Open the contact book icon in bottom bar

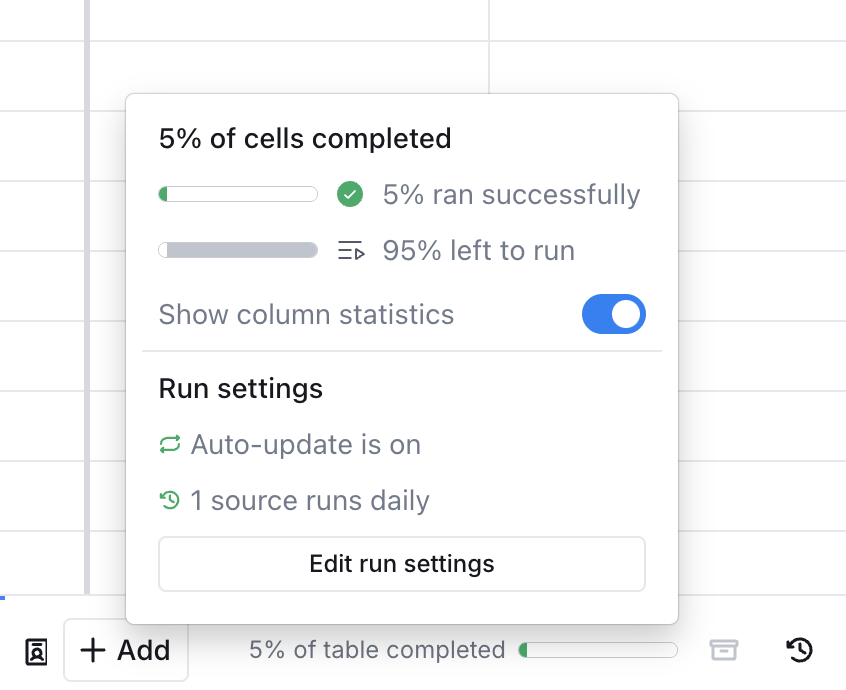tap(36, 651)
